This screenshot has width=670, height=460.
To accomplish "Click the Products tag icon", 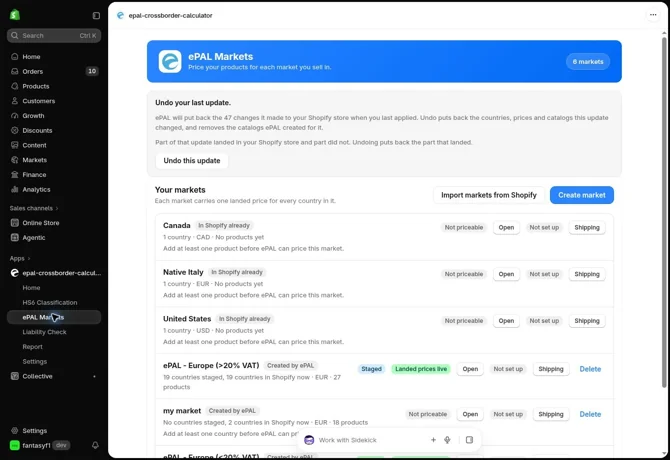I will (15, 86).
